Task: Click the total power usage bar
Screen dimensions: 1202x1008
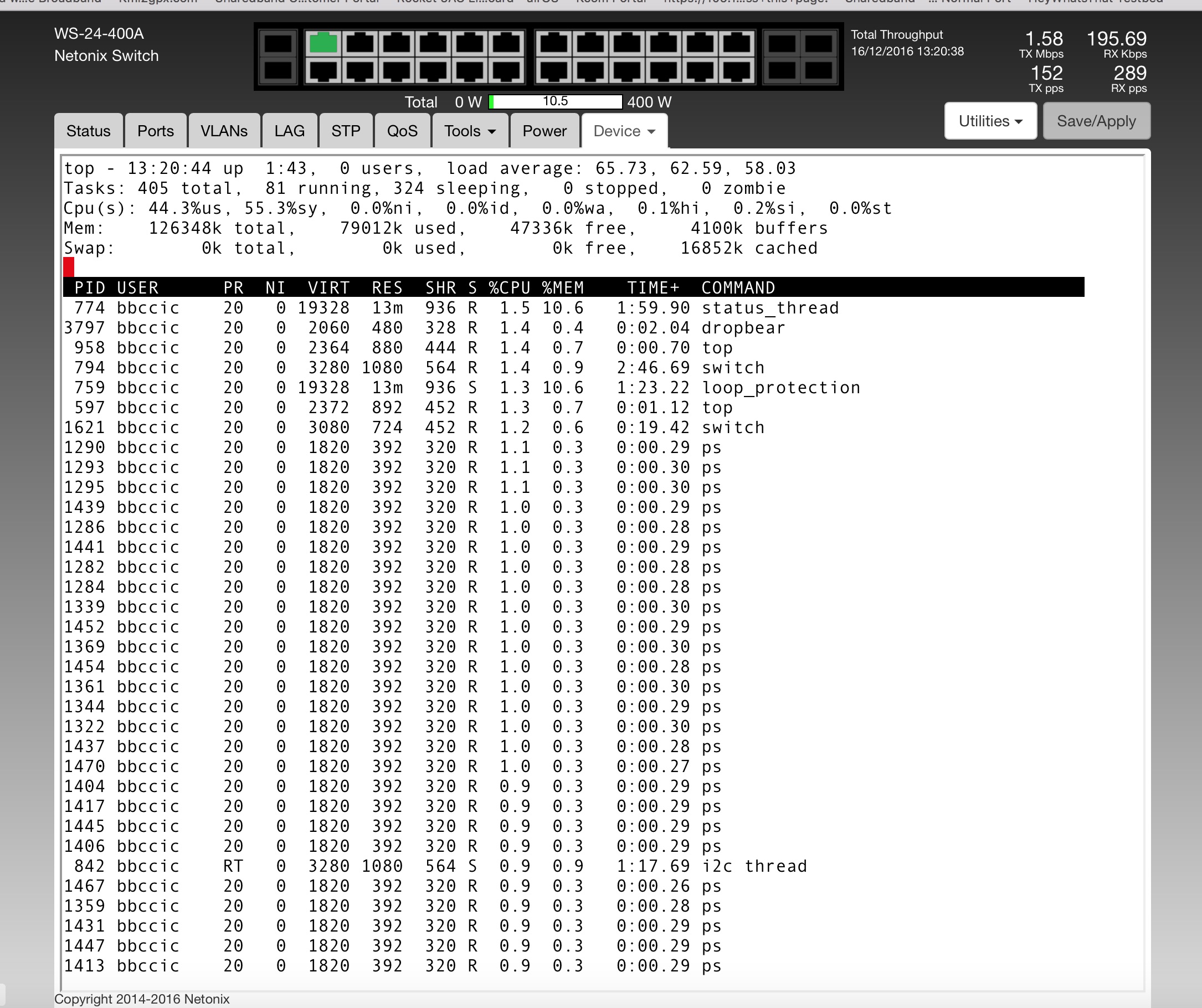Action: coord(555,102)
